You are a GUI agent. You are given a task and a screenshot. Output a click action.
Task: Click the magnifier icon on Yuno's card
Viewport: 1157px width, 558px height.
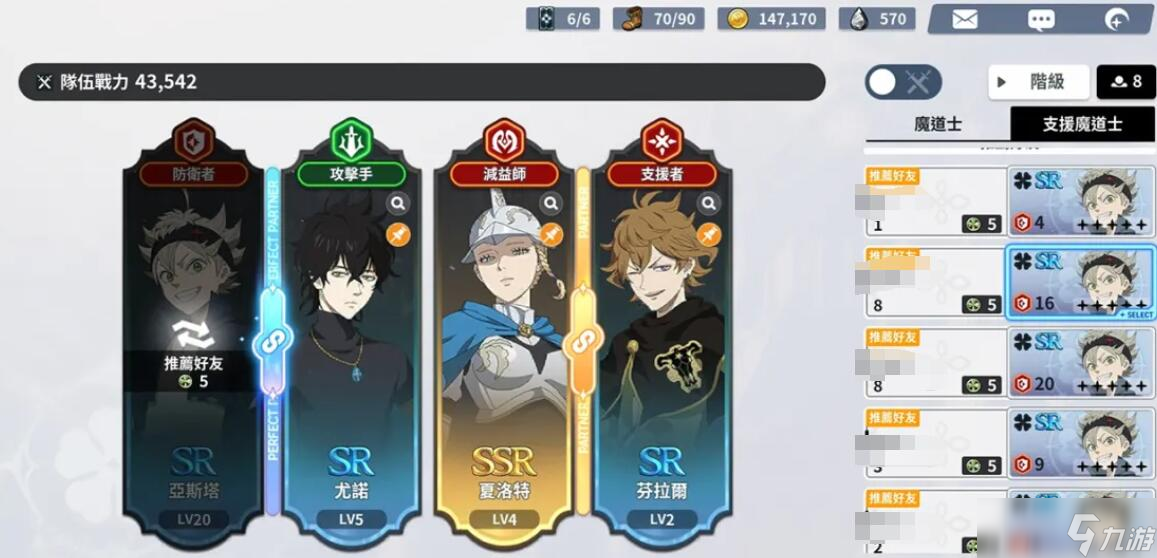(x=398, y=203)
